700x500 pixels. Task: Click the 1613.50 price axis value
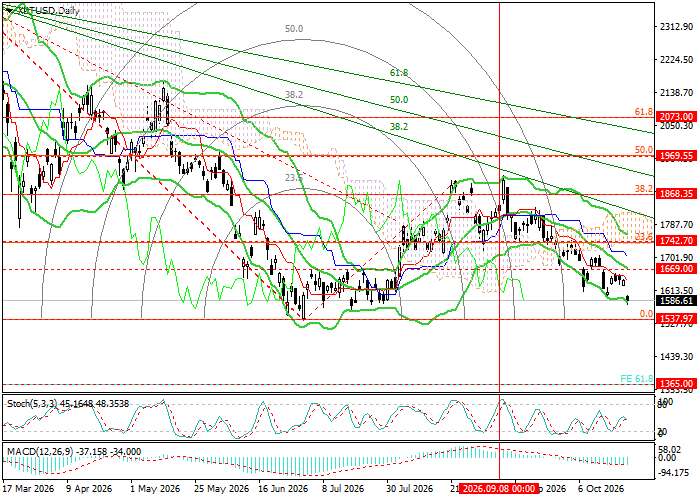tap(676, 291)
